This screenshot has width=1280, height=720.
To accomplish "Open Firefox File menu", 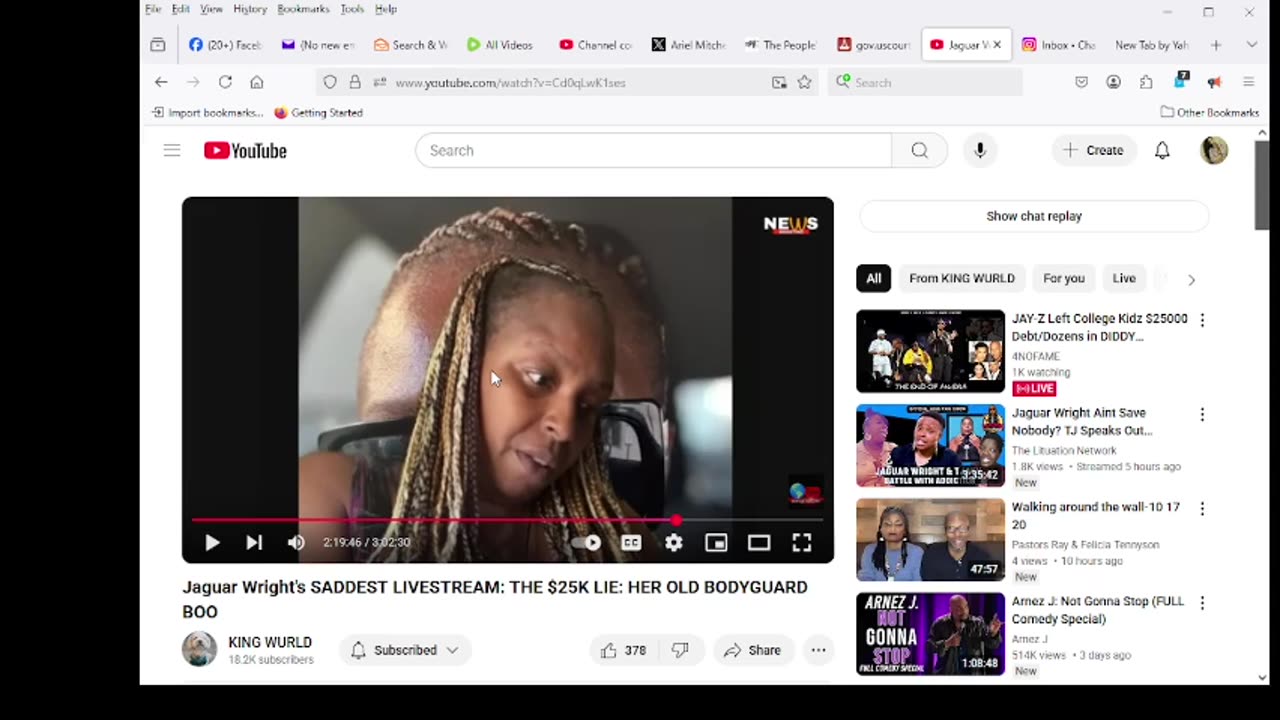I will coord(153,9).
